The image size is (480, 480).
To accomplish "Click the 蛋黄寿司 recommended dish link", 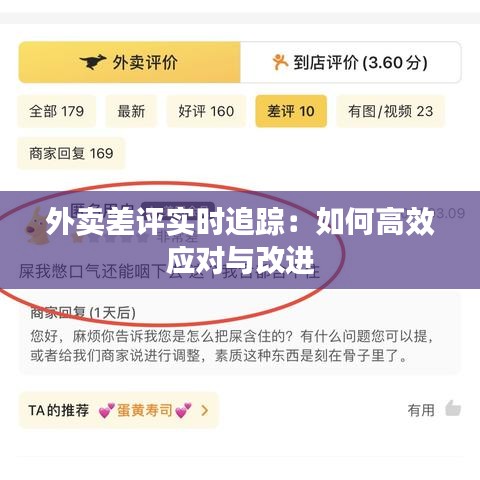I will click(x=144, y=410).
